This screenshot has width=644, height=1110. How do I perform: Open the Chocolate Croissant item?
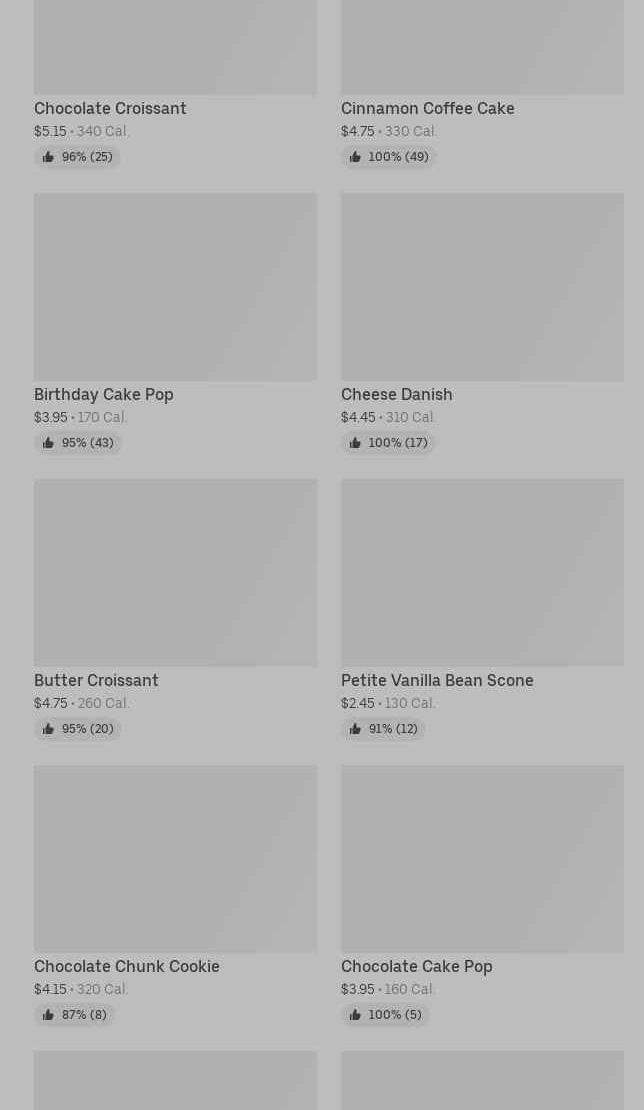coord(110,108)
